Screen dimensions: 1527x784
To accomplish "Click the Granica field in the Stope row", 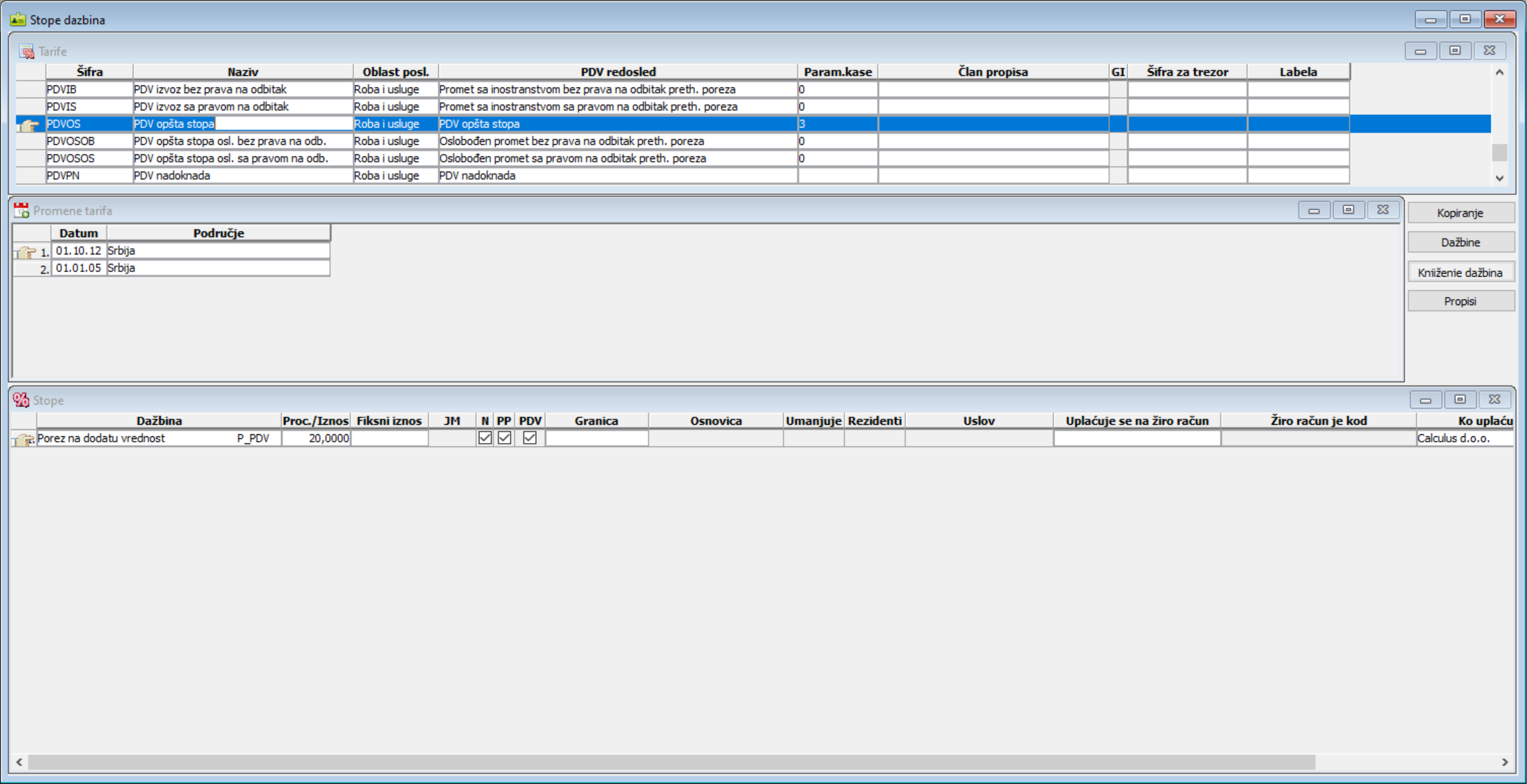I will click(597, 438).
